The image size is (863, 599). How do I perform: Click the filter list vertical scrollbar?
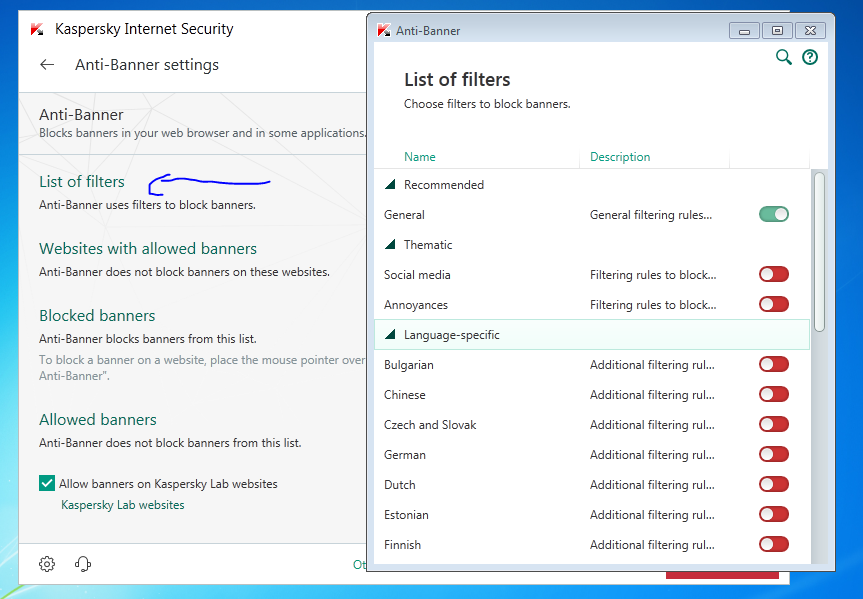point(819,251)
